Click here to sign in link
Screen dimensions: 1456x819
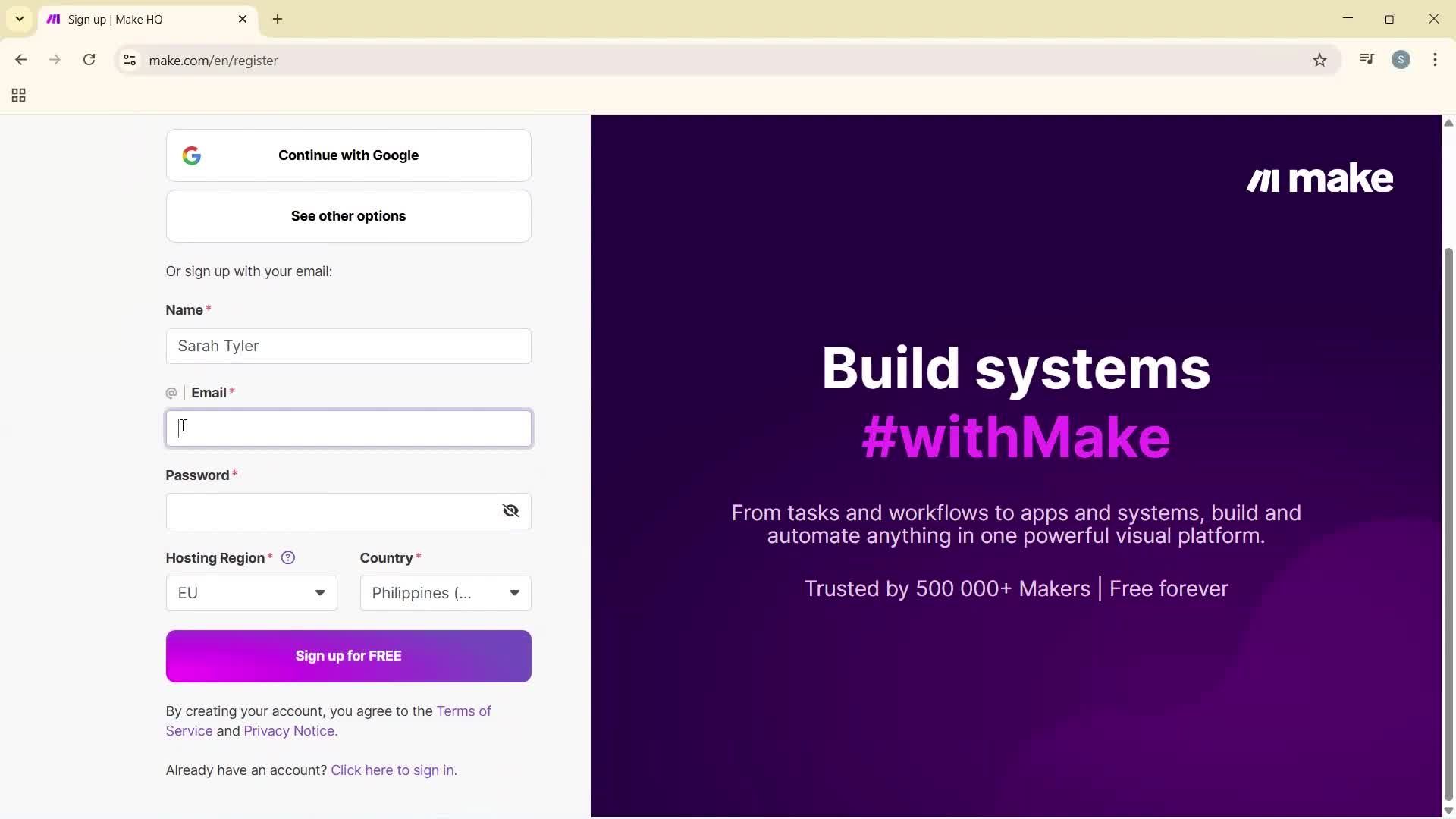coord(394,770)
